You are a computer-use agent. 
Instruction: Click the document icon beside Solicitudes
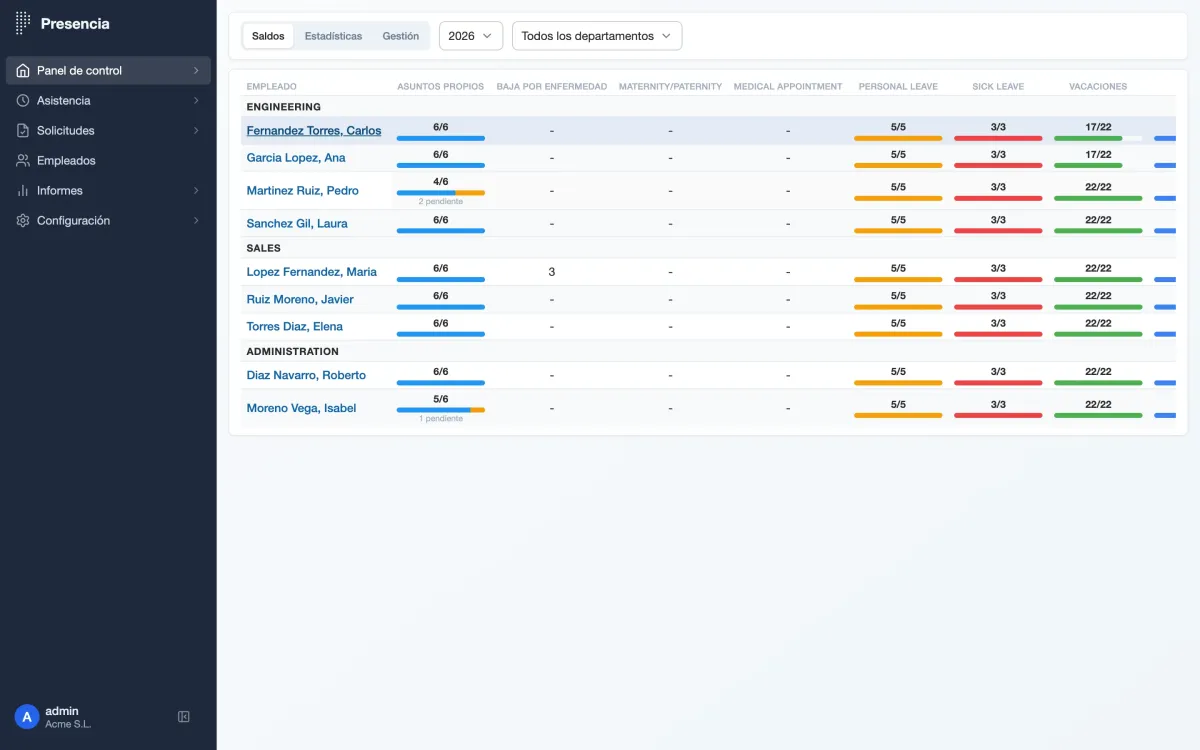pyautogui.click(x=23, y=131)
